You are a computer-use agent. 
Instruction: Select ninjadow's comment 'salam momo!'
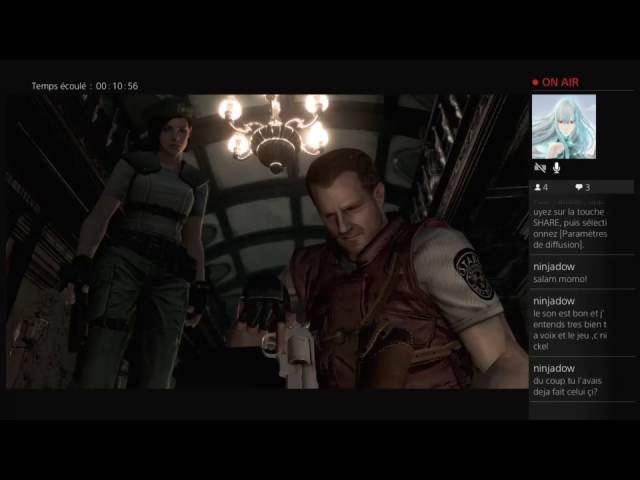582,272
